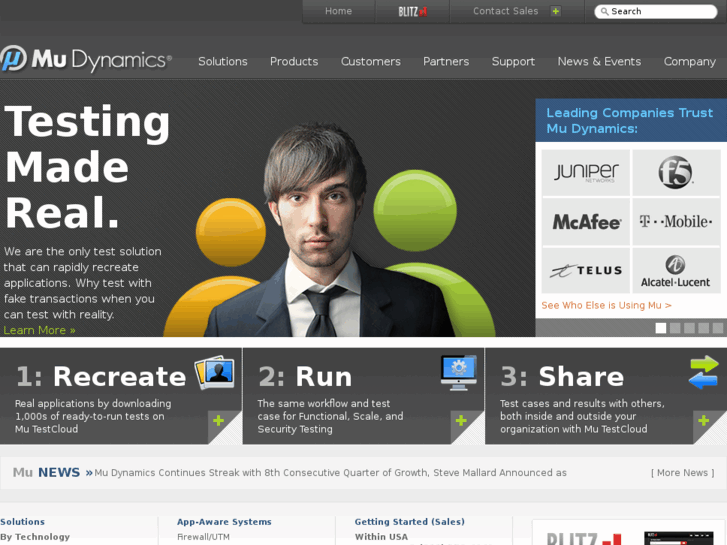
Task: Open Contact Sales link
Action: coord(505,11)
